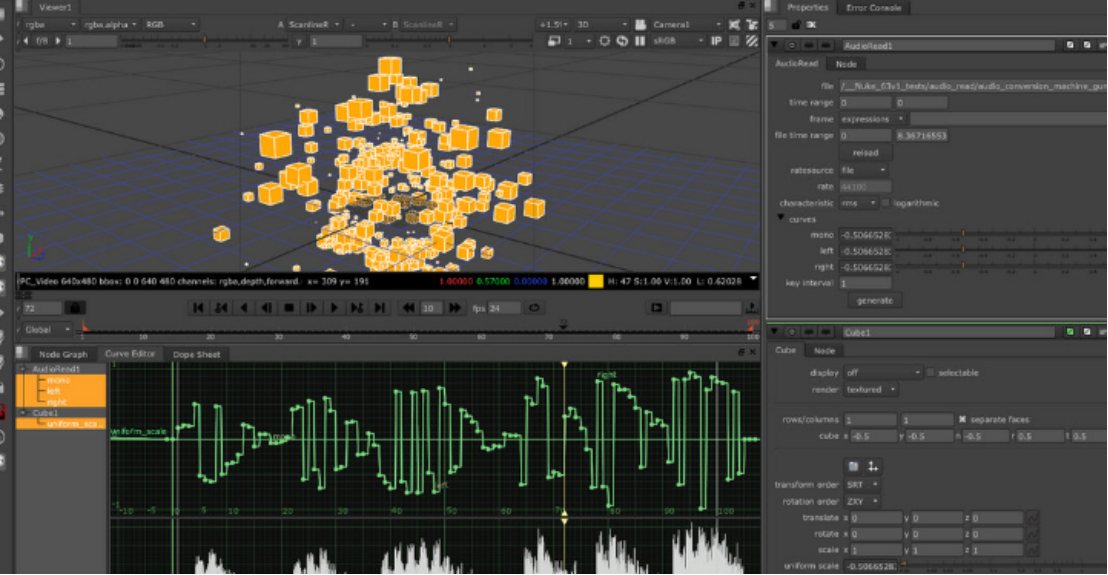The image size is (1108, 575).
Task: Jump to the first frame
Action: tap(198, 309)
